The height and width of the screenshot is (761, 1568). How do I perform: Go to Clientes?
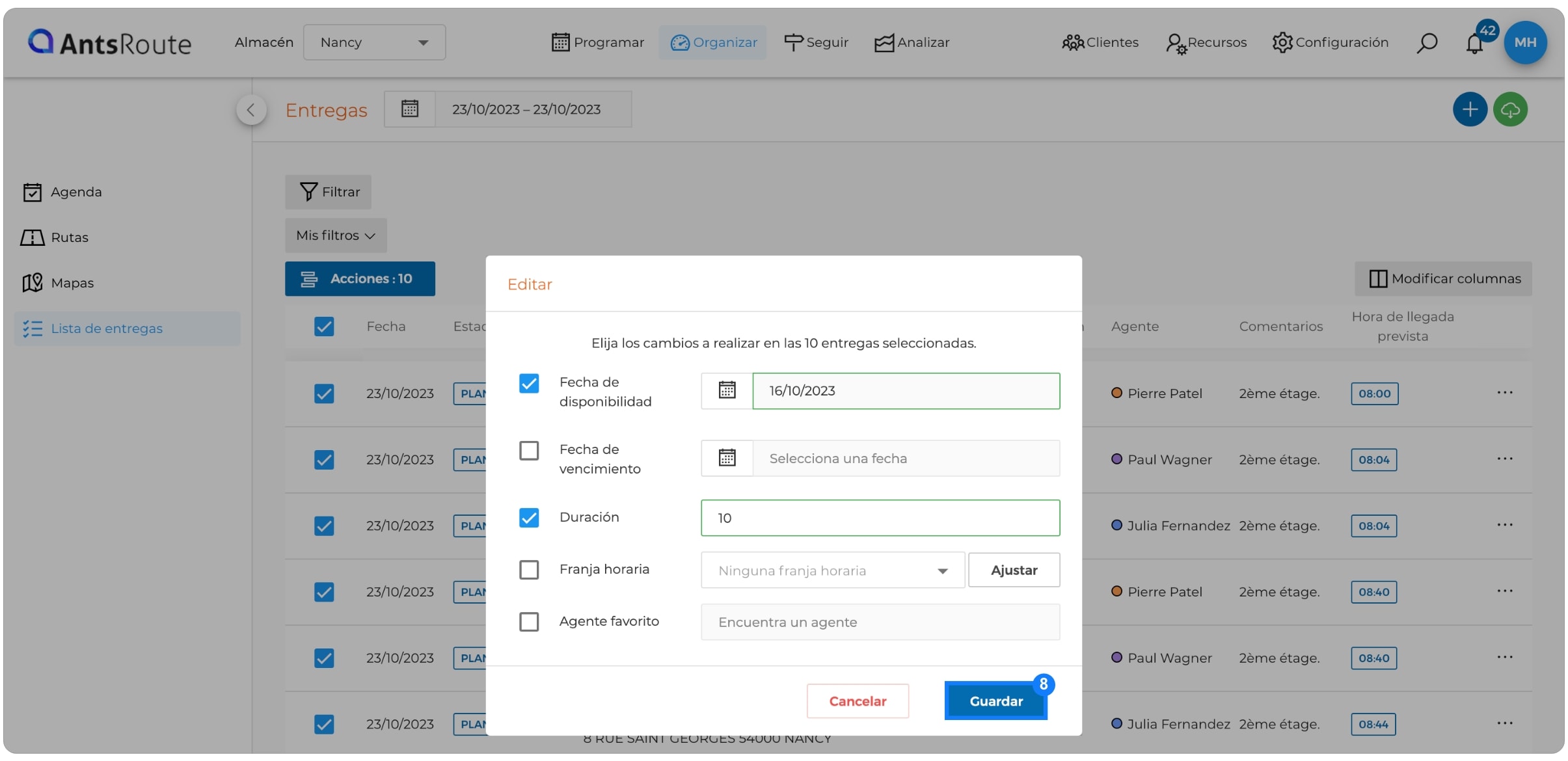(1100, 42)
